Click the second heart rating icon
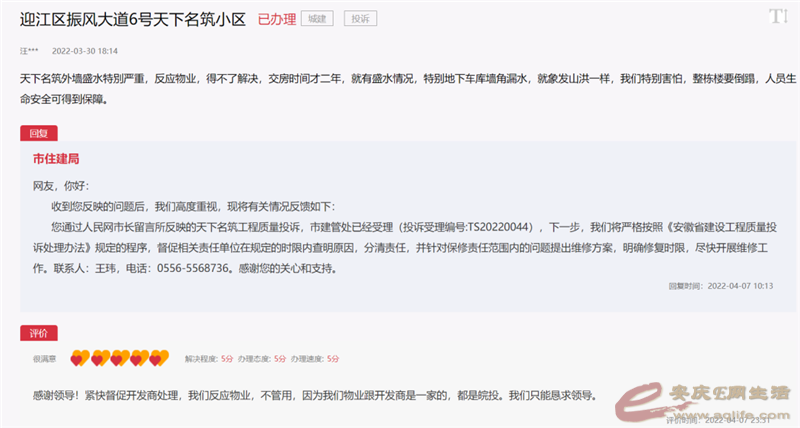This screenshot has width=800, height=428. 99,357
